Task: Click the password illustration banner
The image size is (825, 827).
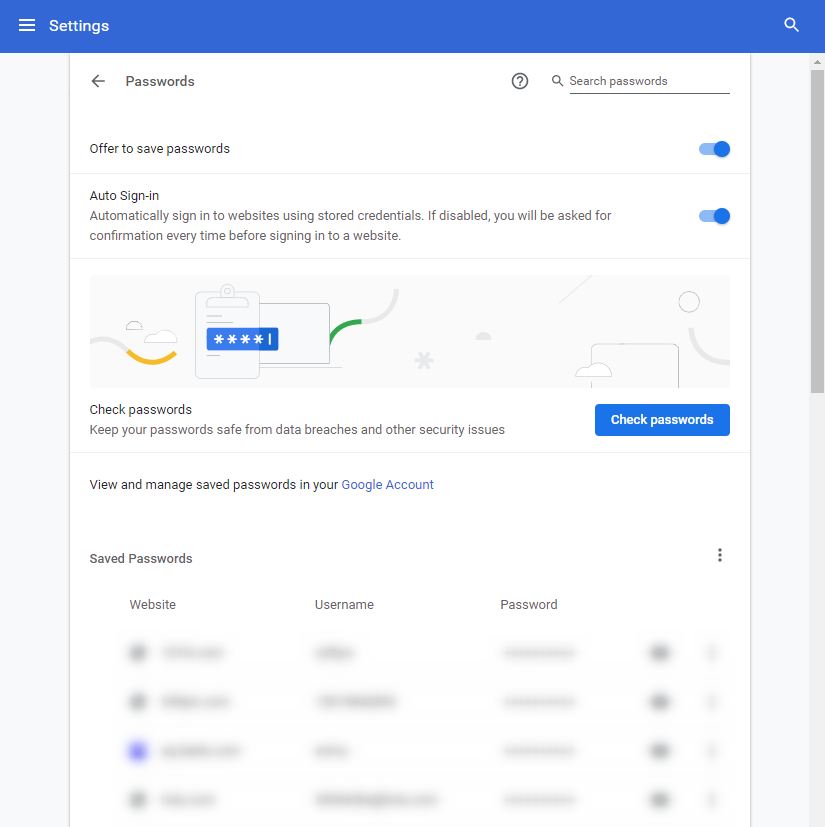Action: click(x=410, y=331)
